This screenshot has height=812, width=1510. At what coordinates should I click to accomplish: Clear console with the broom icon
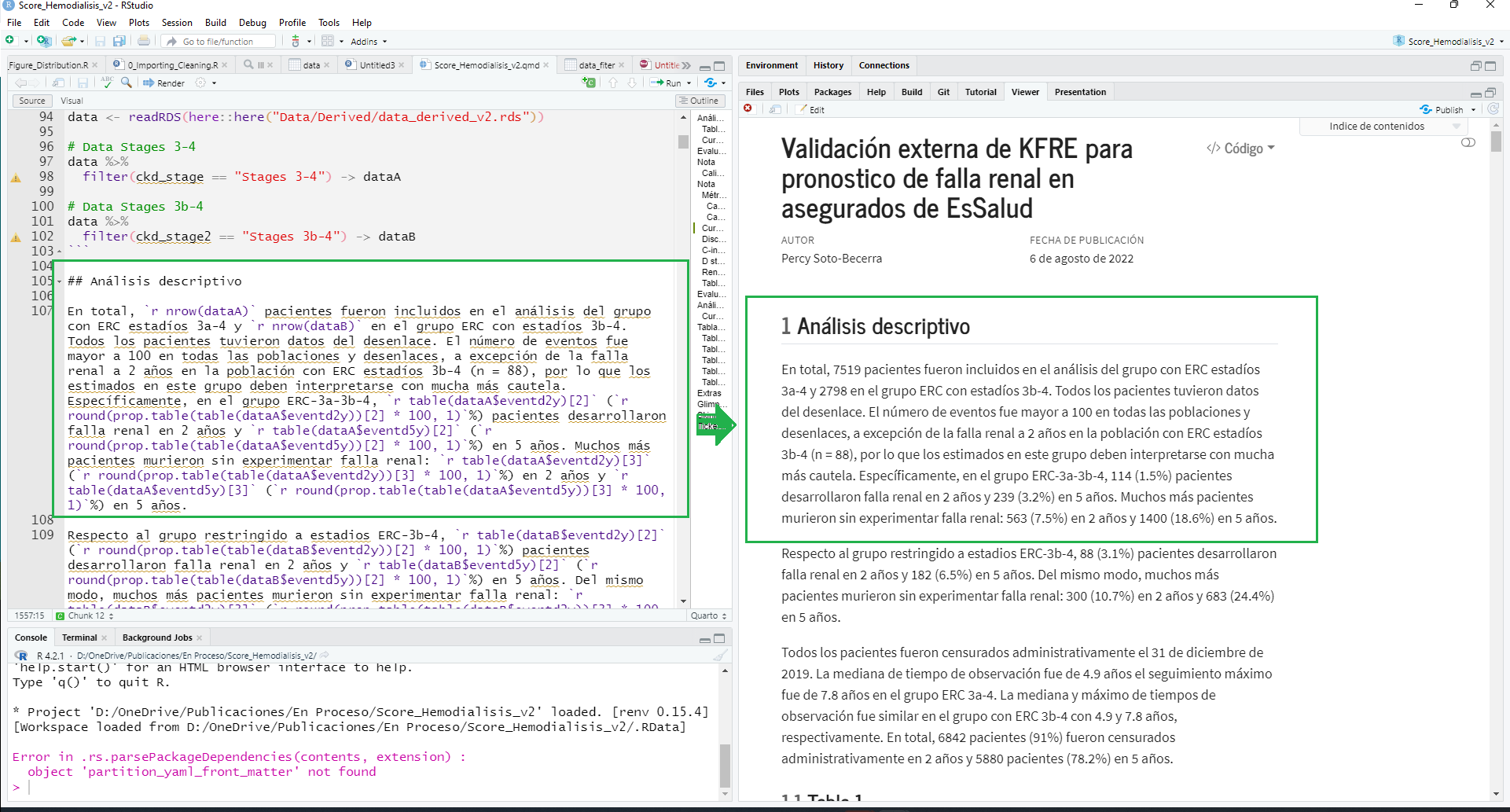pos(720,656)
